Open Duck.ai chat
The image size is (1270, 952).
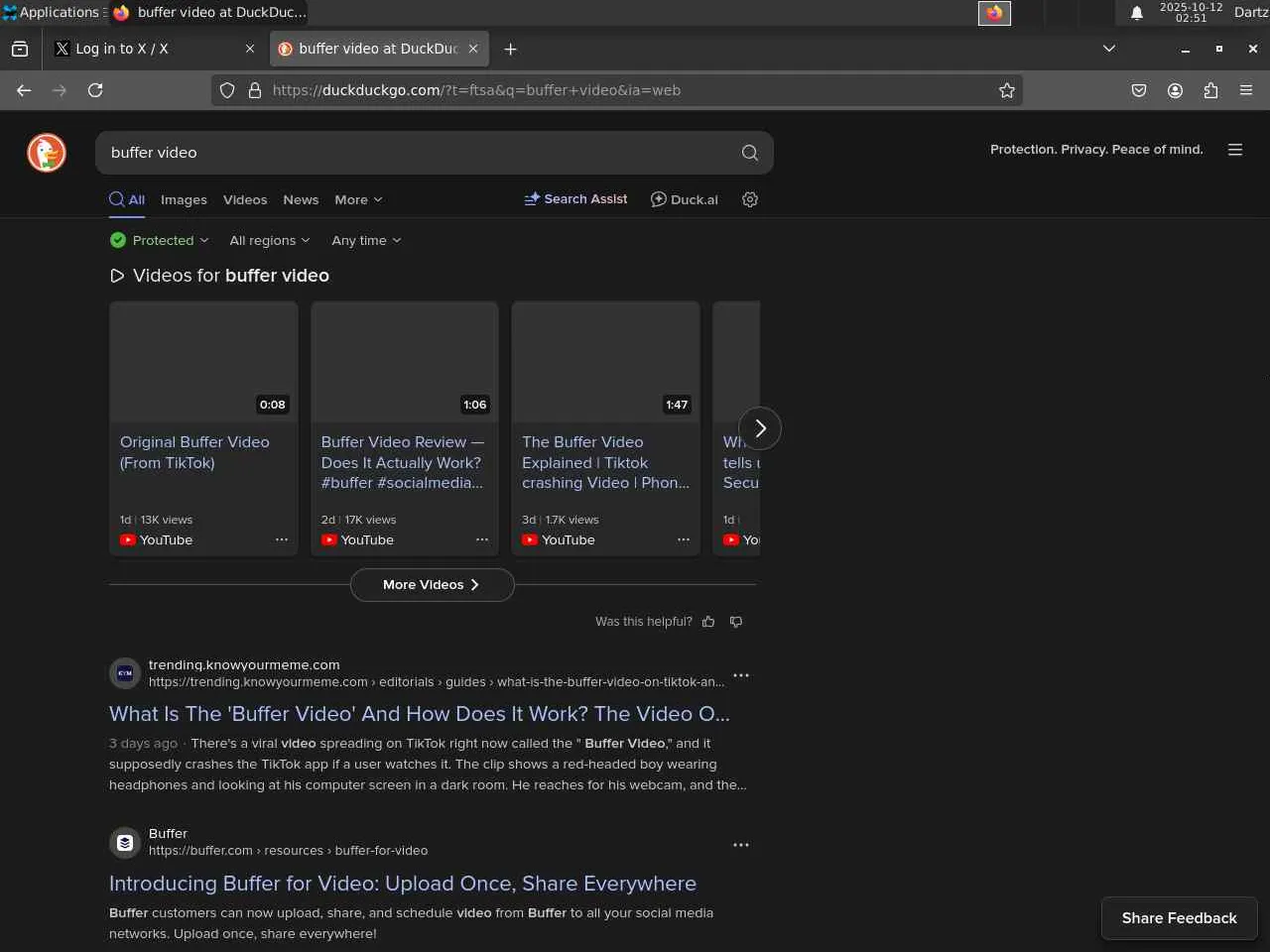pyautogui.click(x=685, y=199)
